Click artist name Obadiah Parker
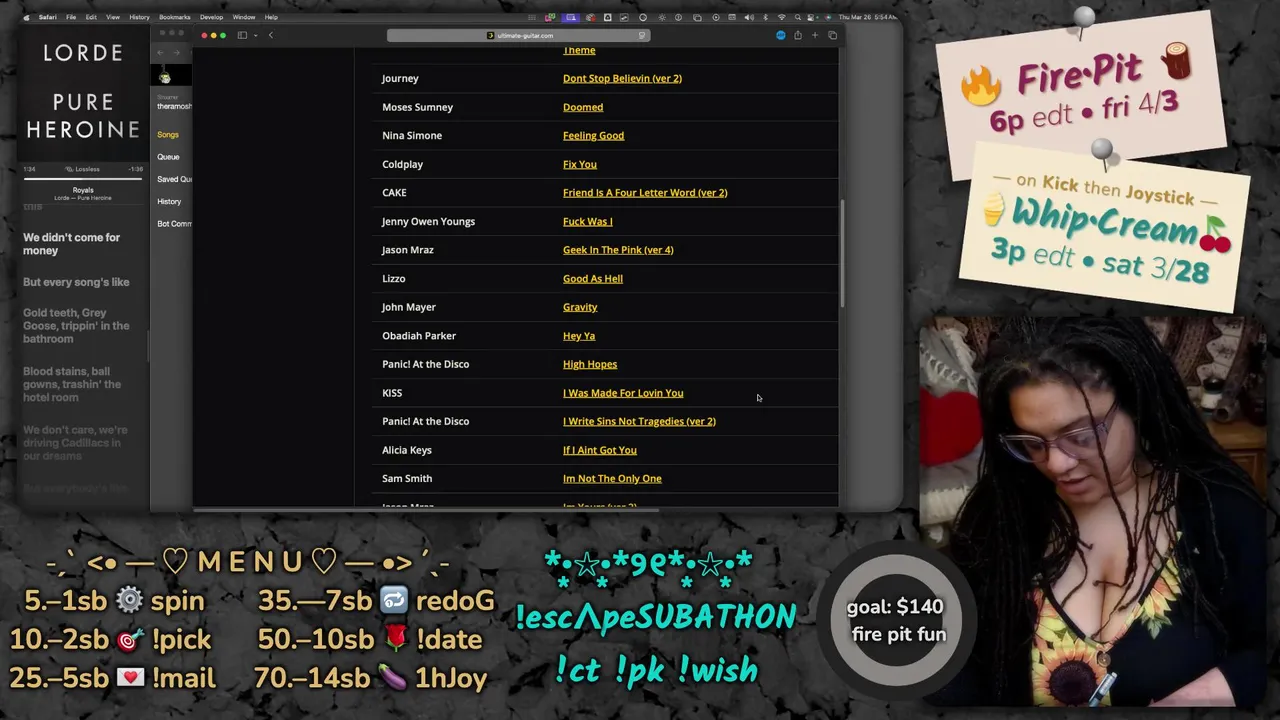Viewport: 1280px width, 720px height. [x=419, y=336]
